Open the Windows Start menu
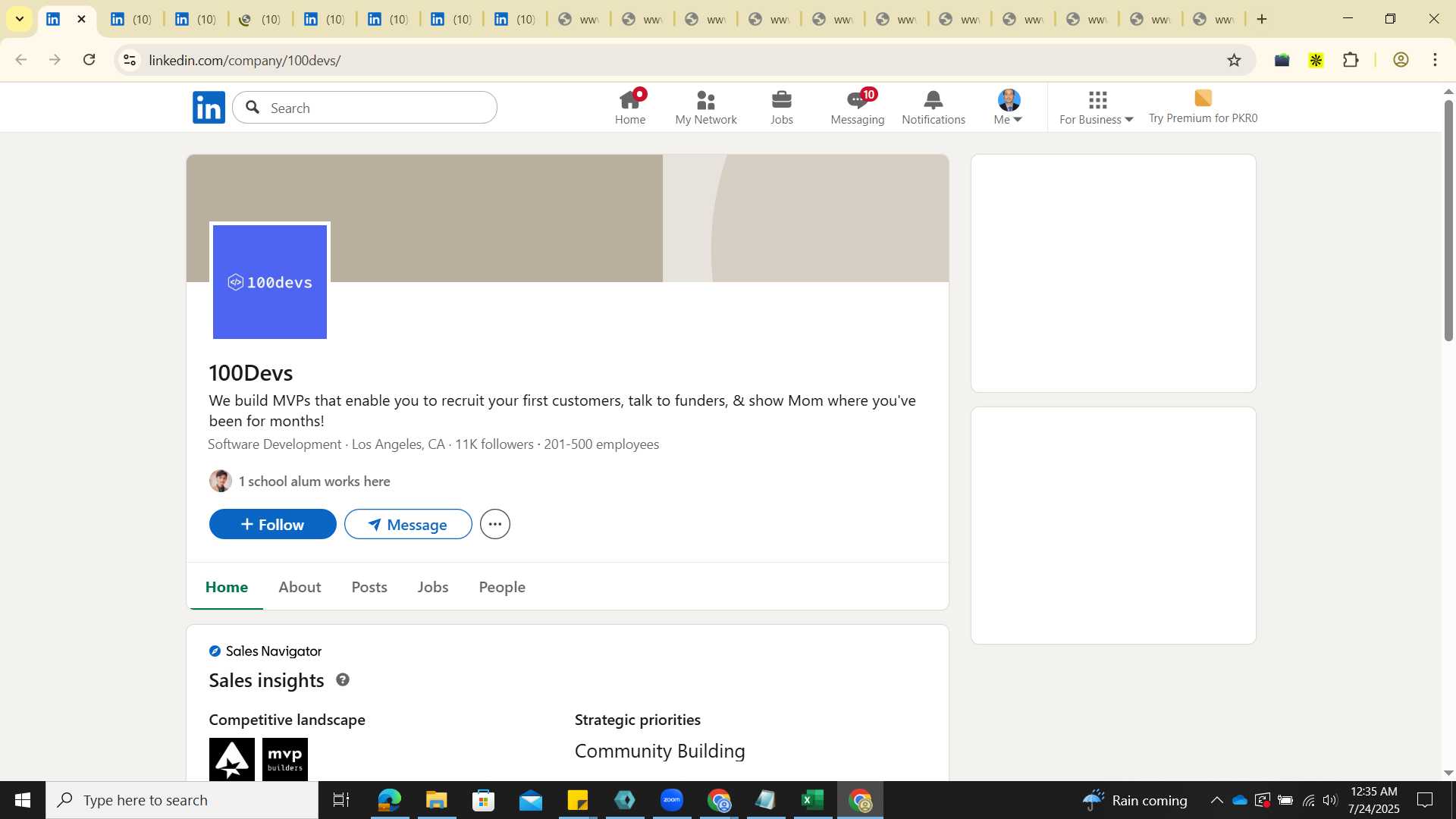This screenshot has height=819, width=1456. click(23, 800)
